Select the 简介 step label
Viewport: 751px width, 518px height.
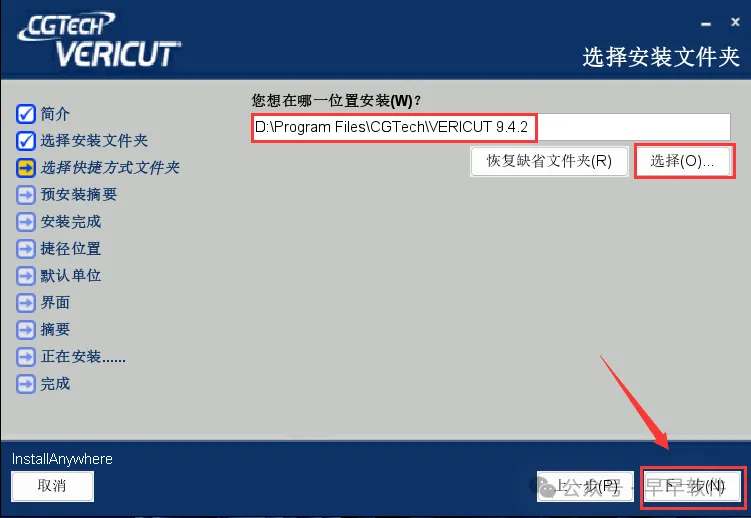tap(55, 114)
